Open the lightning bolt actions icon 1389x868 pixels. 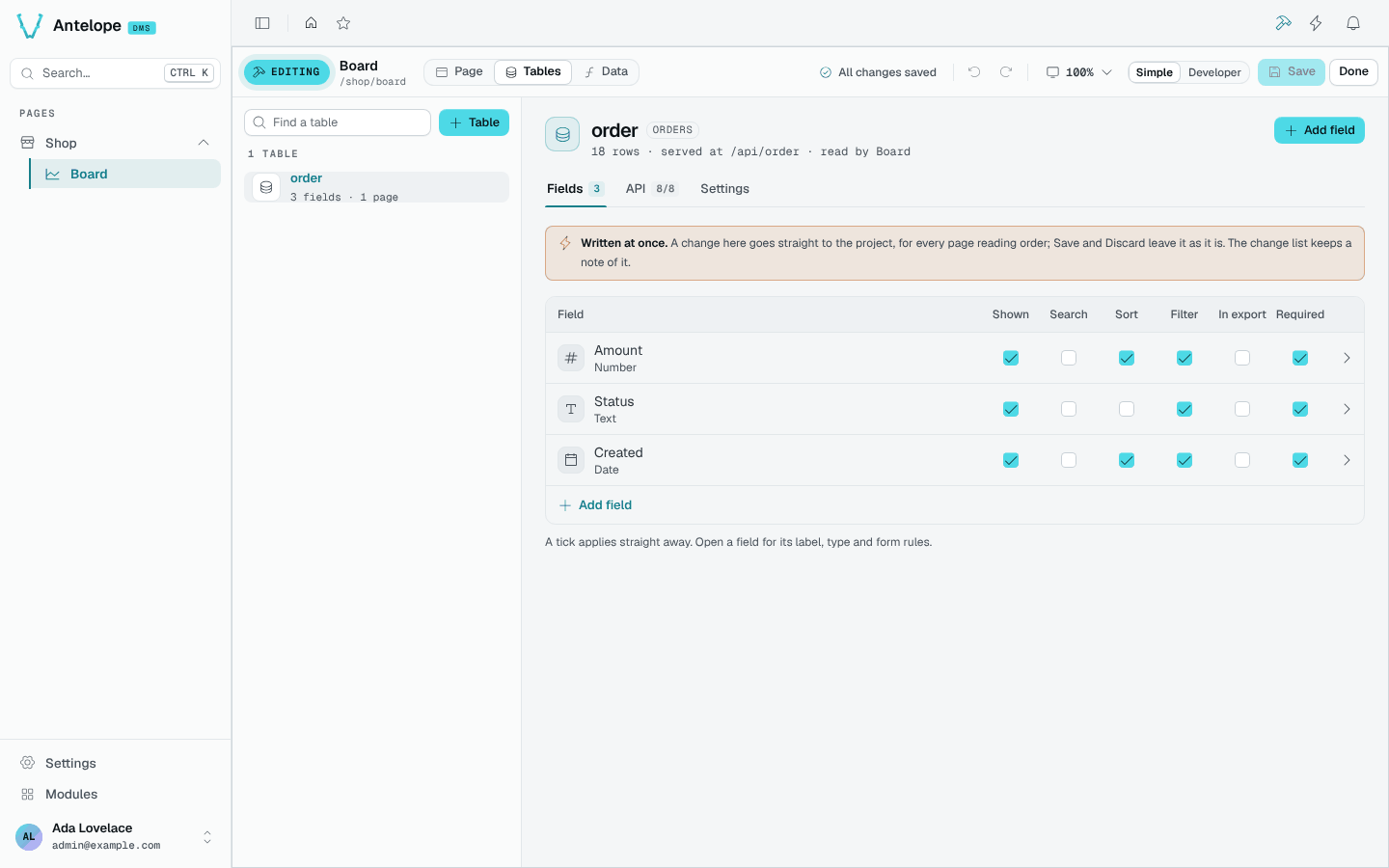click(1316, 23)
